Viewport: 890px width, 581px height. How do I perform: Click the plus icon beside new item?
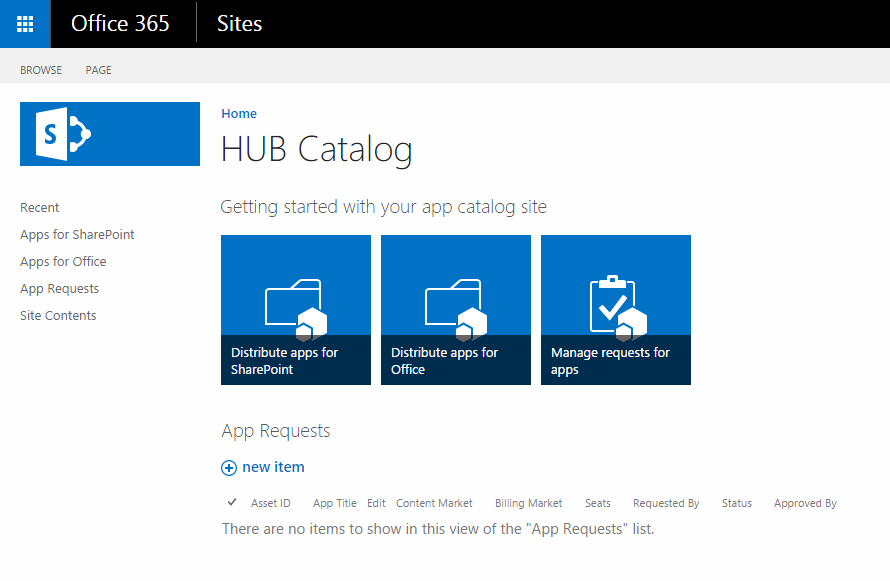[229, 468]
